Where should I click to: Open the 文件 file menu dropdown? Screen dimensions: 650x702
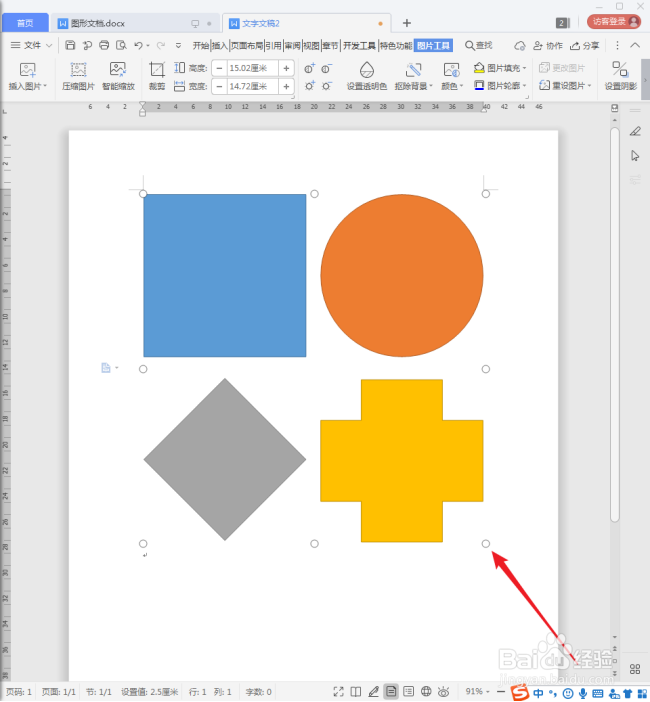[31, 45]
